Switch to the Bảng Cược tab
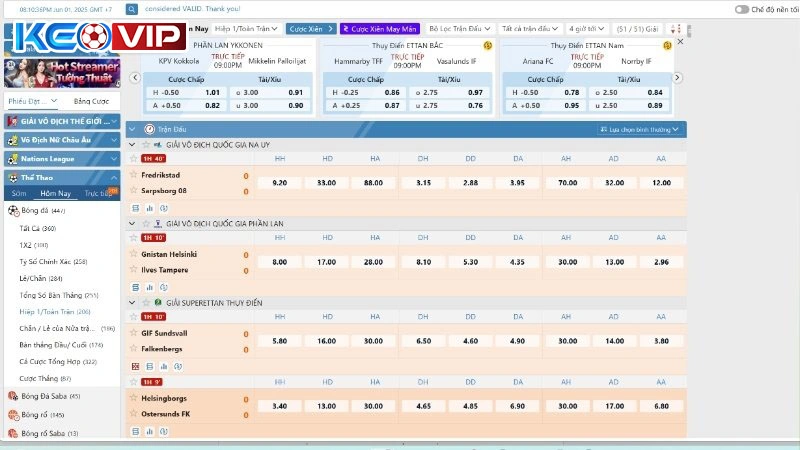The height and width of the screenshot is (450, 800). pyautogui.click(x=91, y=101)
